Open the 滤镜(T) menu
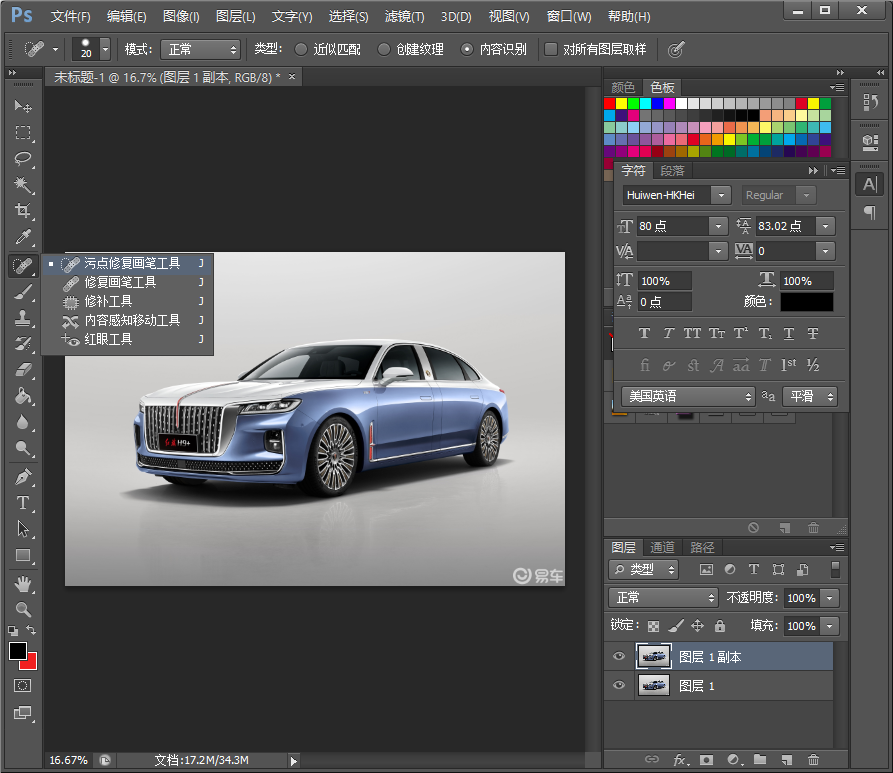893x773 pixels. (x=404, y=17)
